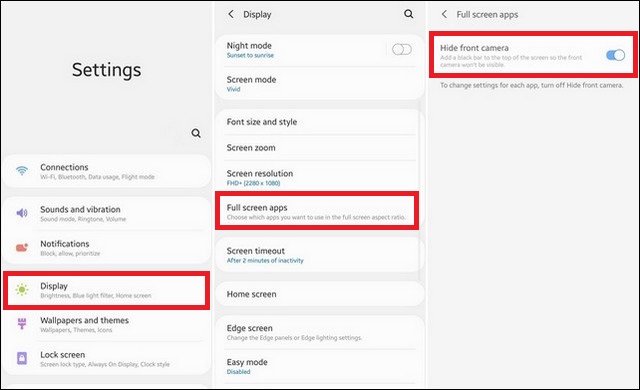
Task: Open Connections settings
Action: click(107, 171)
